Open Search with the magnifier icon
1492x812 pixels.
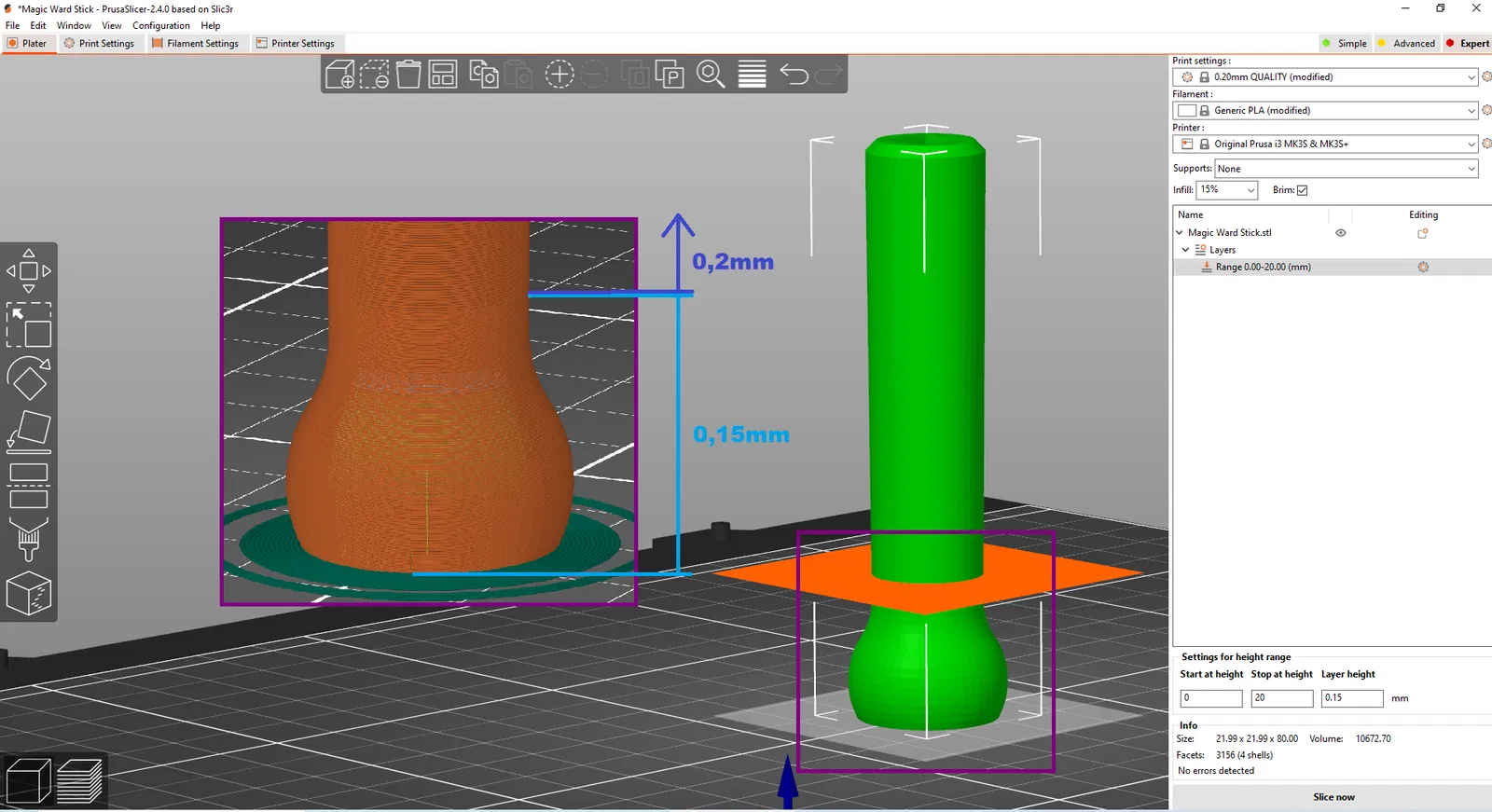pos(711,75)
